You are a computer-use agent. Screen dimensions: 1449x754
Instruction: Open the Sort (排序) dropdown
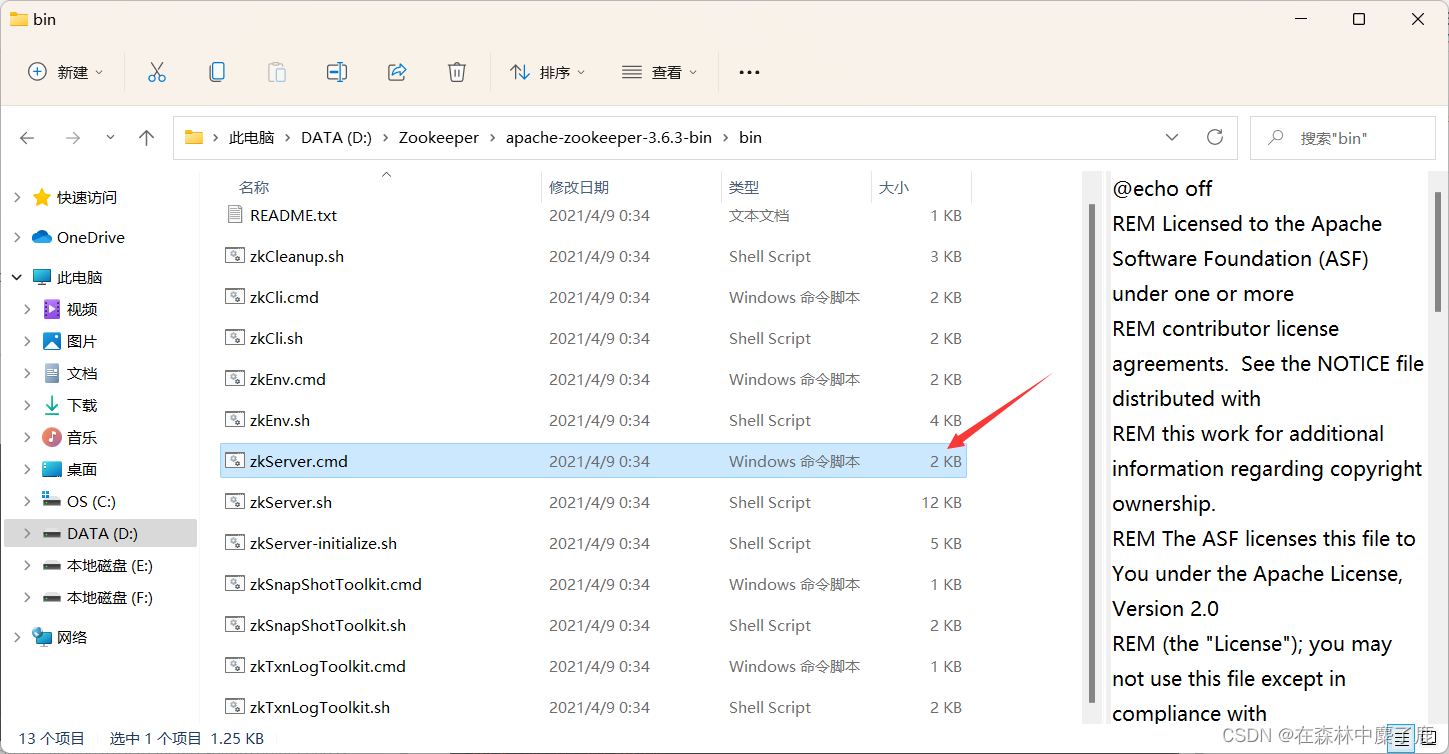point(547,72)
